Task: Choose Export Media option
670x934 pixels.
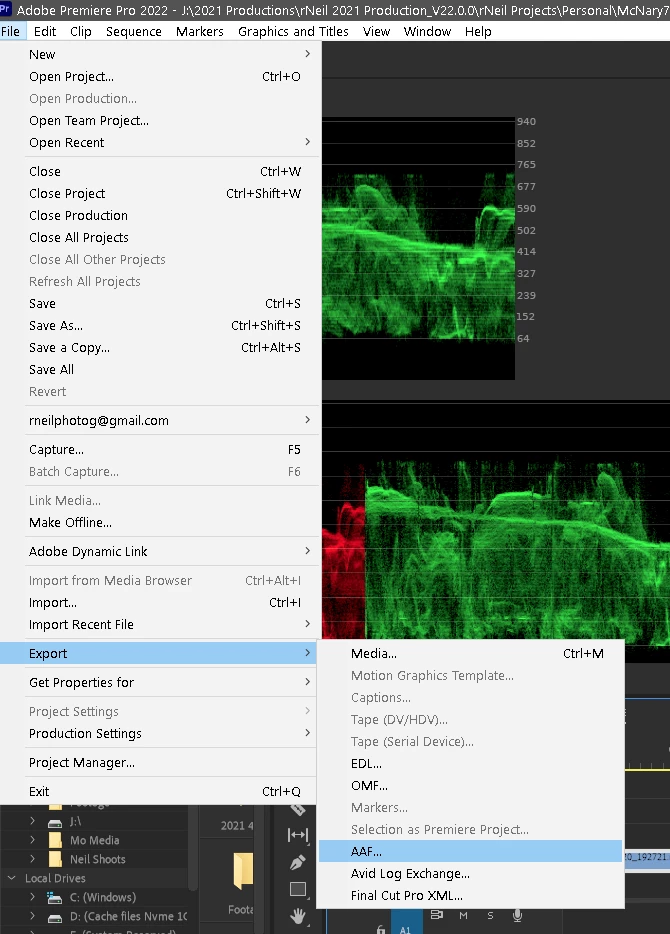Action: pyautogui.click(x=470, y=653)
